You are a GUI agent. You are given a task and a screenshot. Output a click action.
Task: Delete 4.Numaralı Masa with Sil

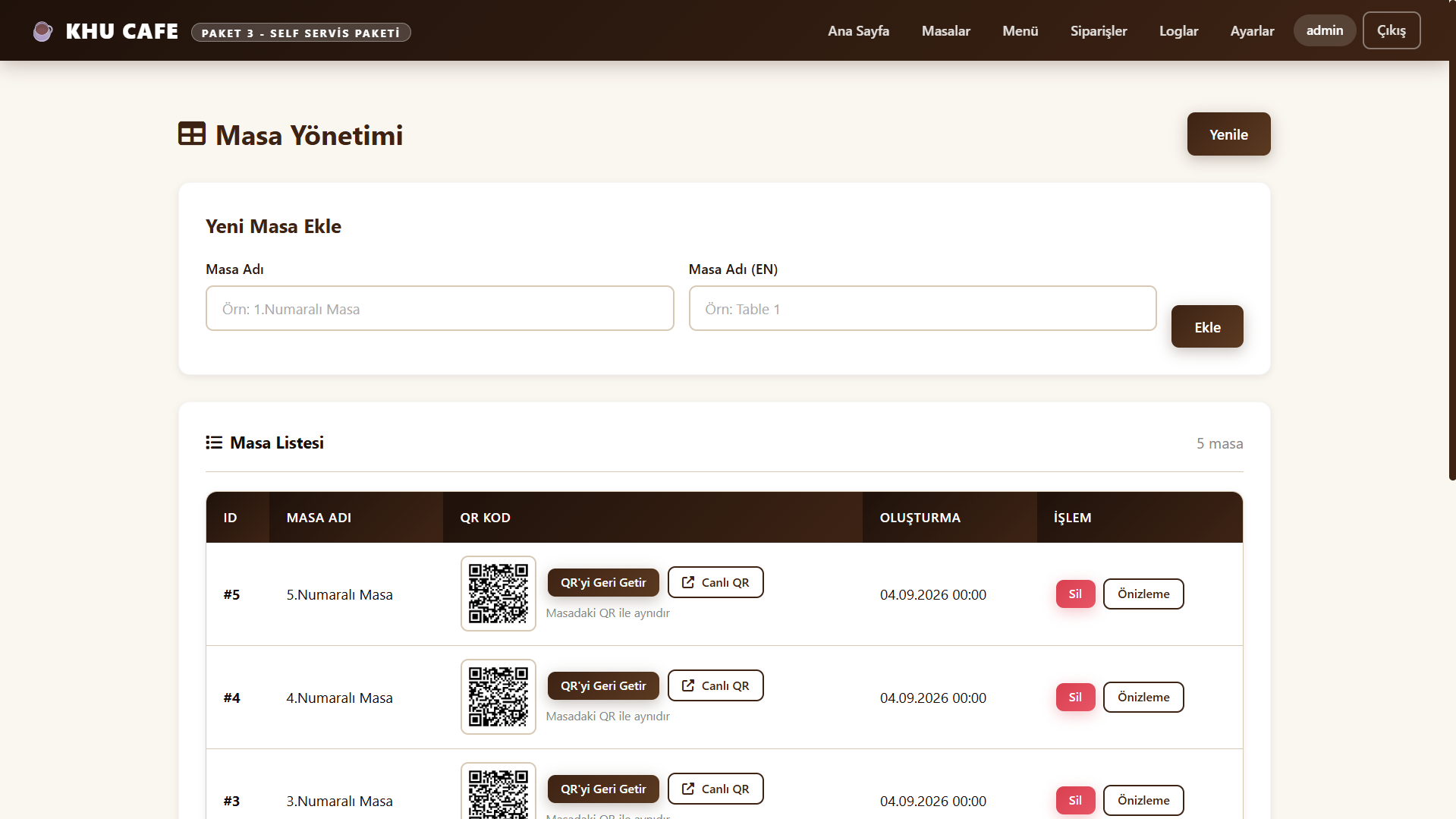point(1075,697)
